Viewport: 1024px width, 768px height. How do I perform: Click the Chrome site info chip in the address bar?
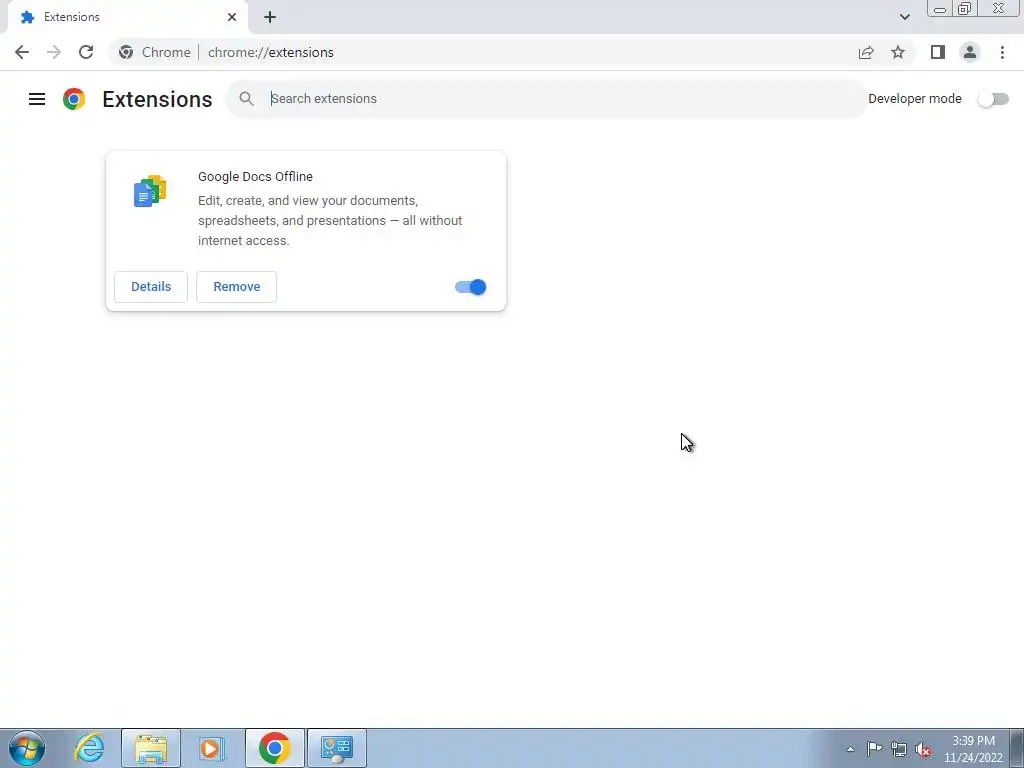155,52
